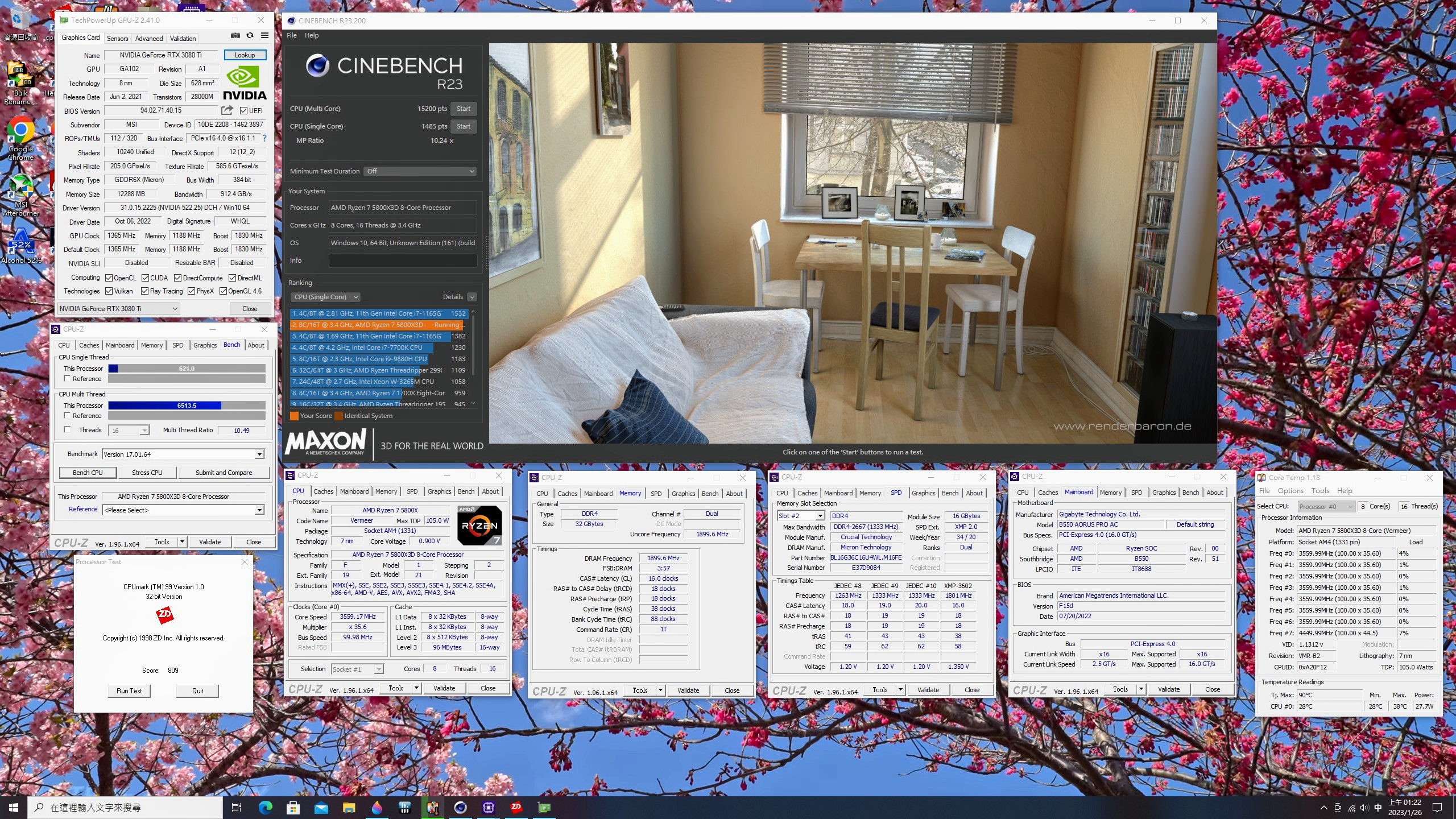
Task: Switch to the Advanced tab in GPU-Z
Action: click(x=149, y=39)
